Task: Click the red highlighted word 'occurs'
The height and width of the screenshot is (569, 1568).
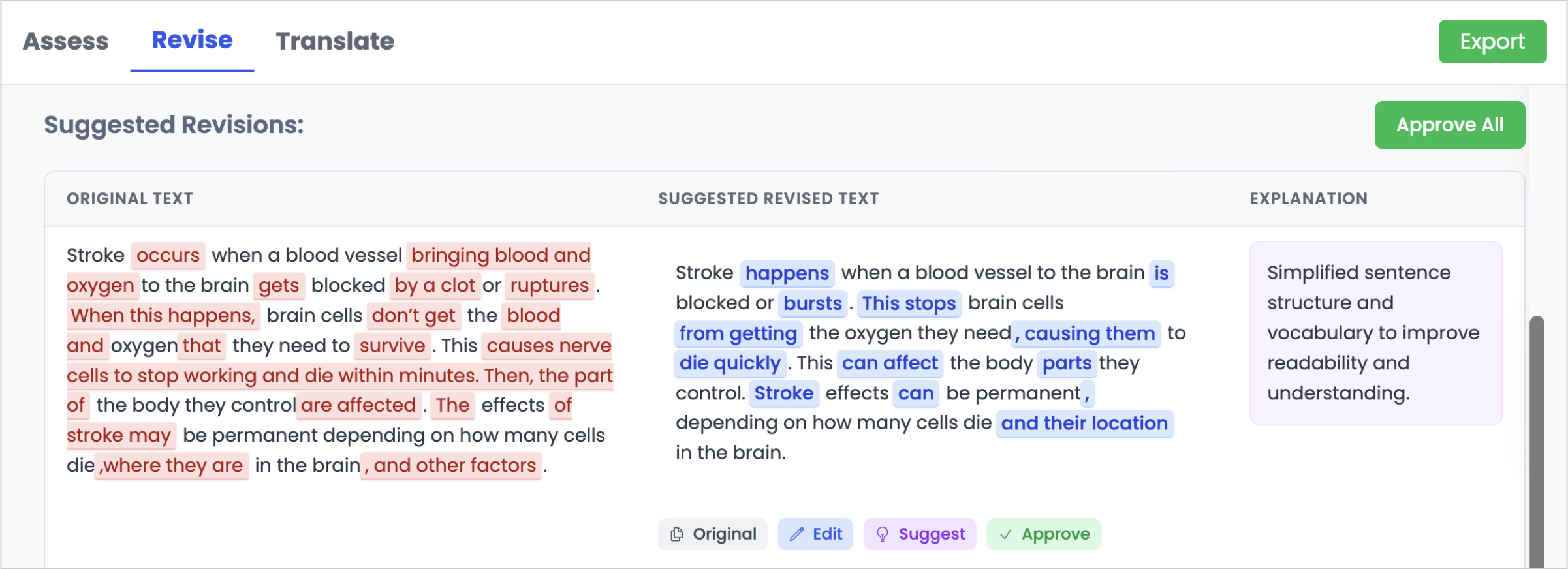Action: pos(168,255)
